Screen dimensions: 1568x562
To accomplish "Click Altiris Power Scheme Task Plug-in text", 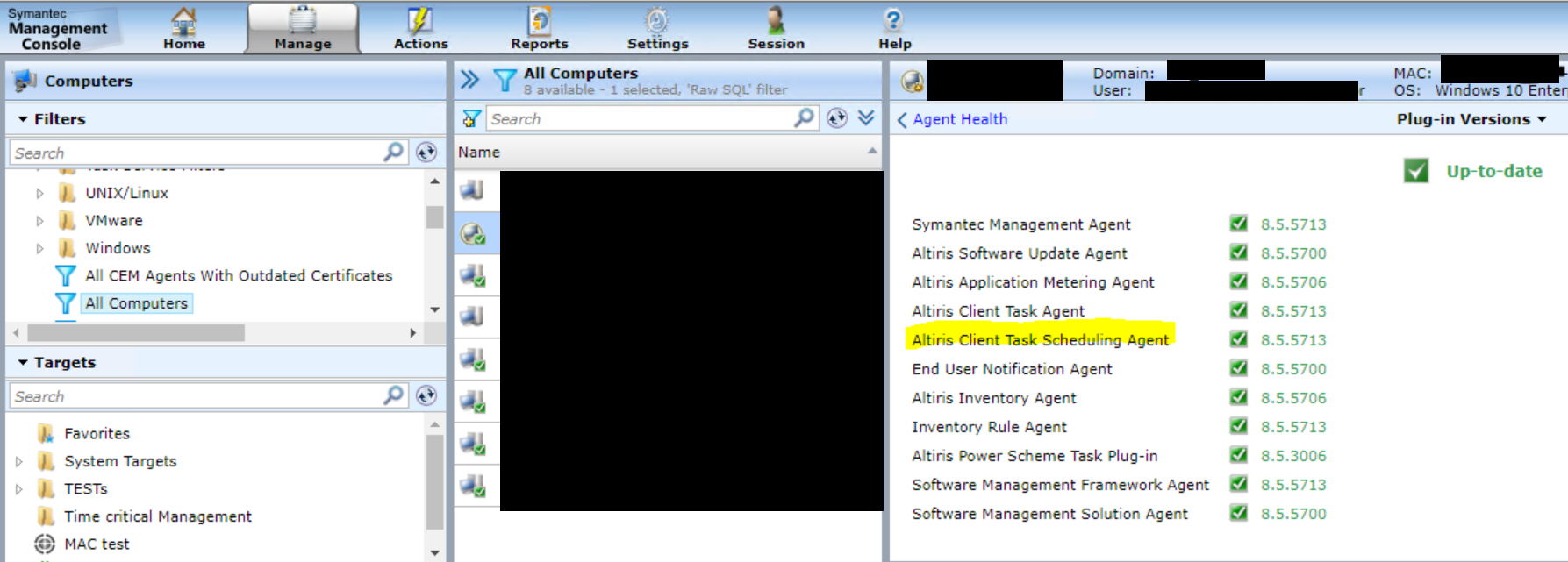I will coord(1035,456).
